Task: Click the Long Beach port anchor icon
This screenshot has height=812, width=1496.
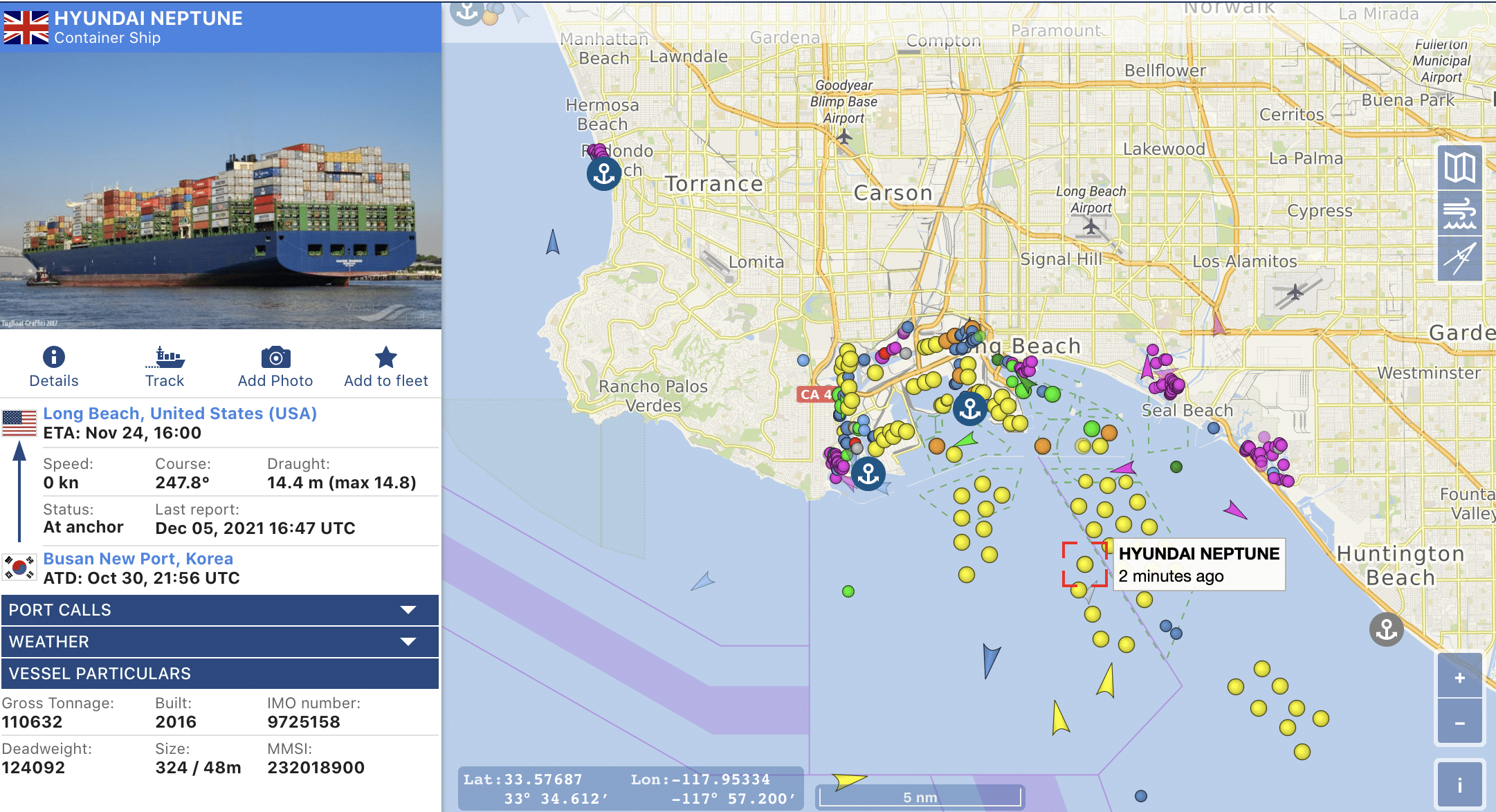Action: [x=970, y=408]
